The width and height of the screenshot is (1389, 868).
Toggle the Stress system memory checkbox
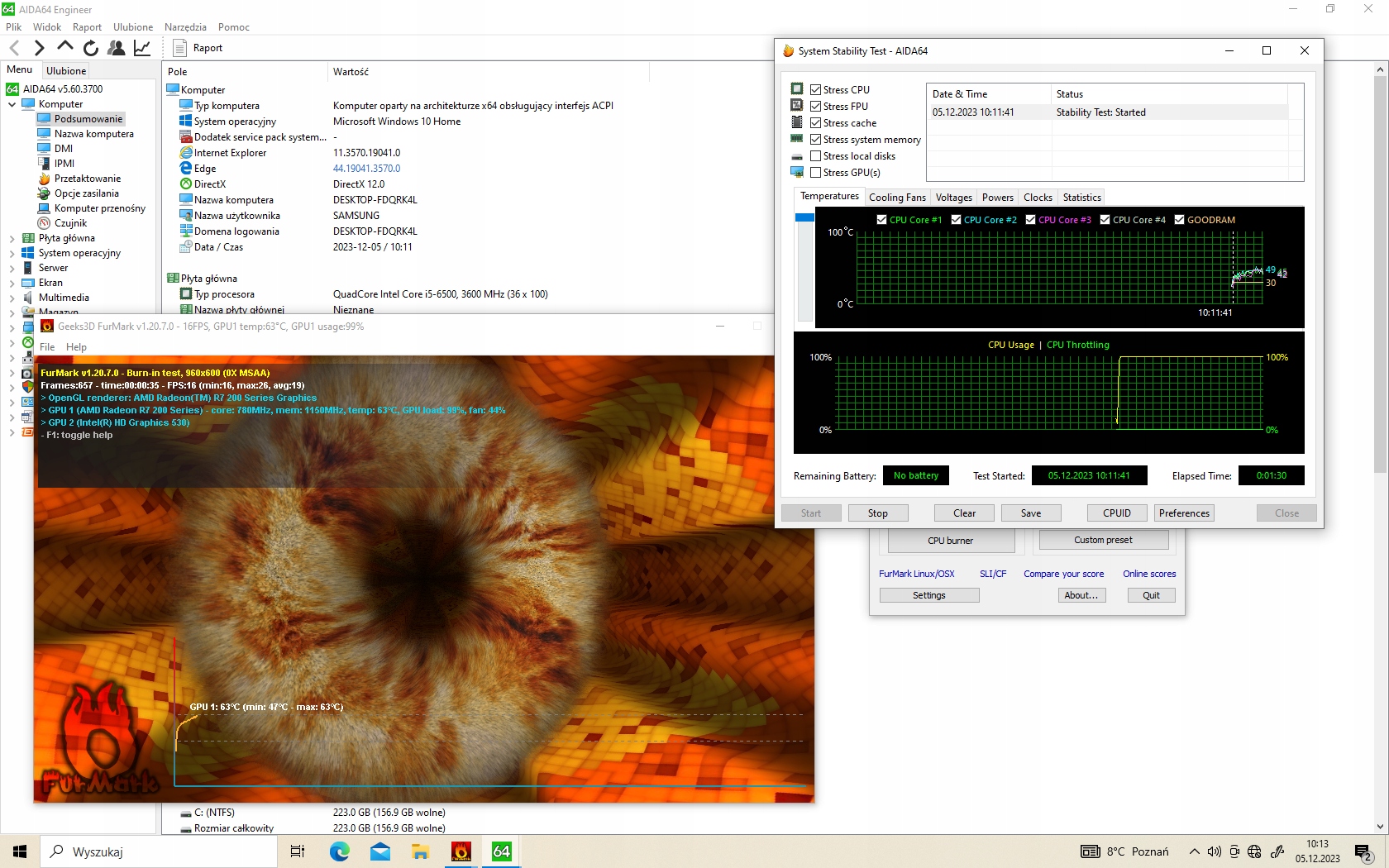point(815,140)
